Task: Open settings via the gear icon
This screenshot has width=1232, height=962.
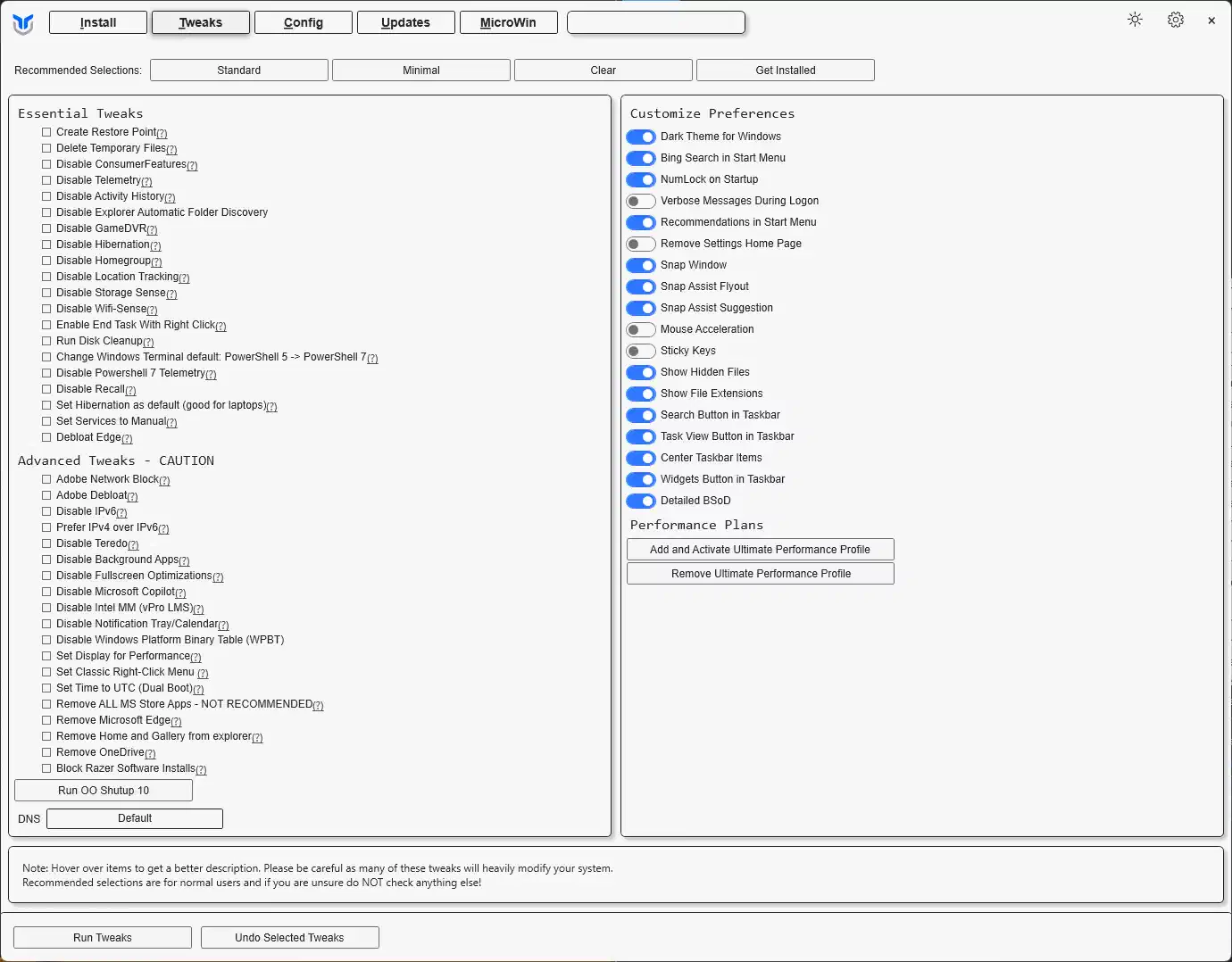Action: coord(1176,19)
